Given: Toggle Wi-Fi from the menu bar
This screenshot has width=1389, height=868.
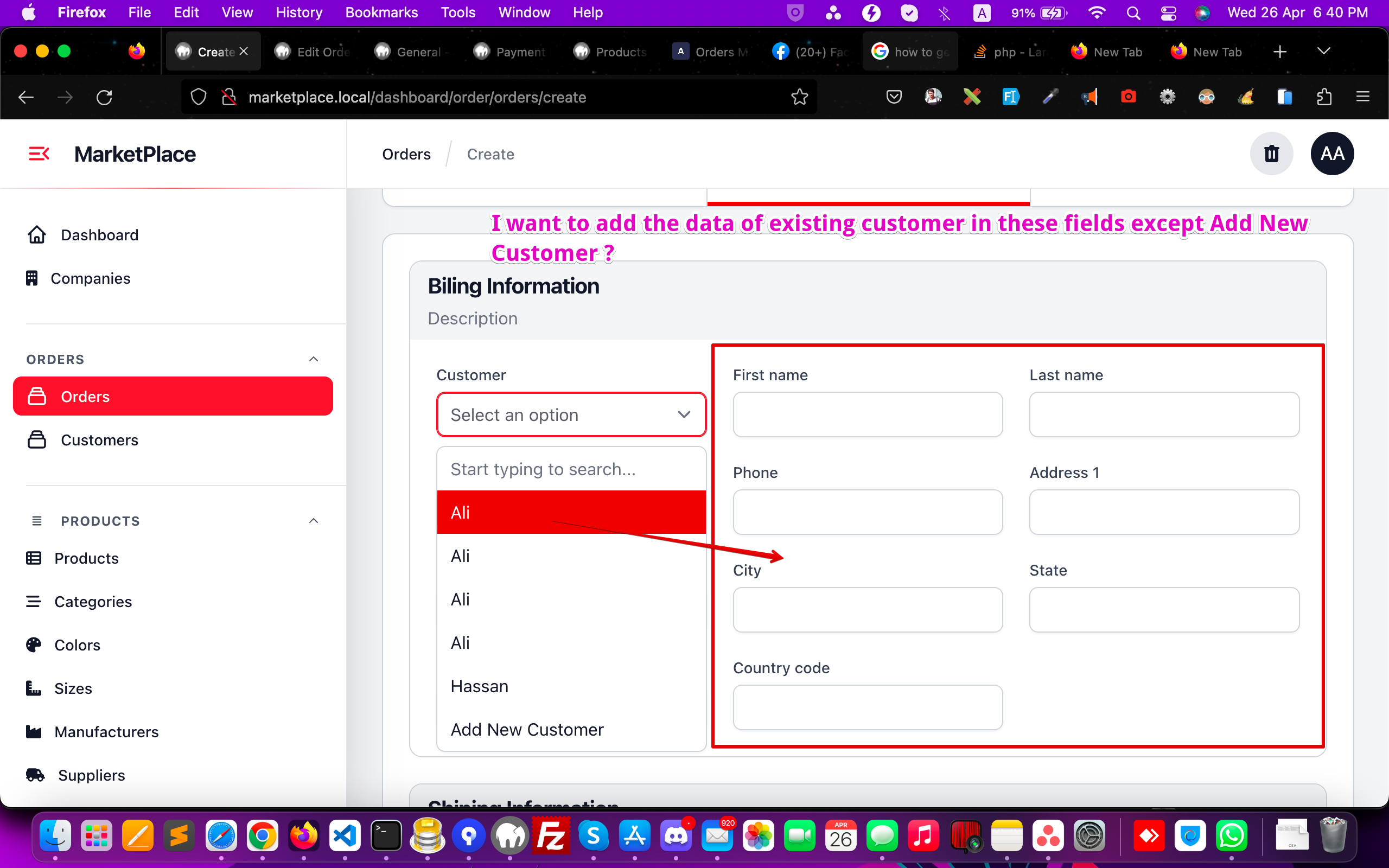Looking at the screenshot, I should (x=1097, y=12).
